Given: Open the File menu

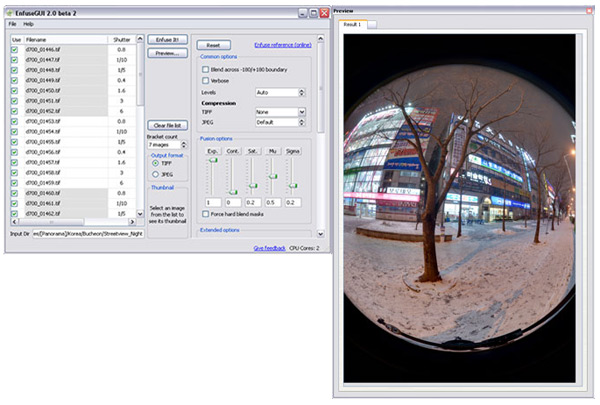Looking at the screenshot, I should [x=13, y=24].
